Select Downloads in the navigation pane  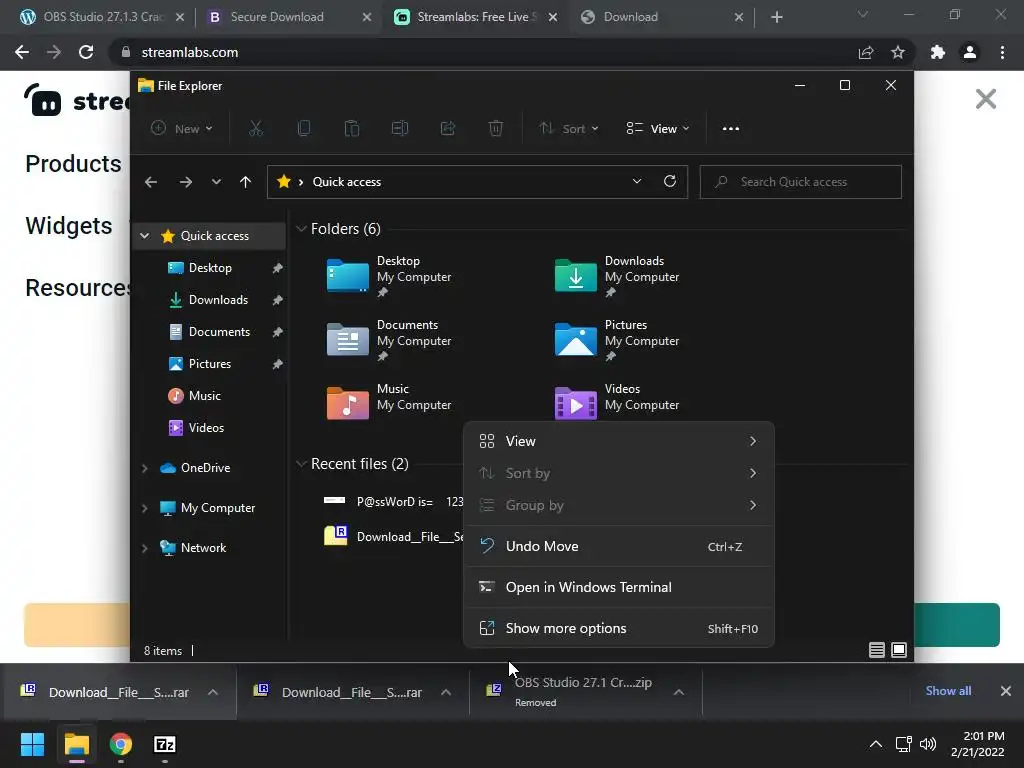point(218,300)
